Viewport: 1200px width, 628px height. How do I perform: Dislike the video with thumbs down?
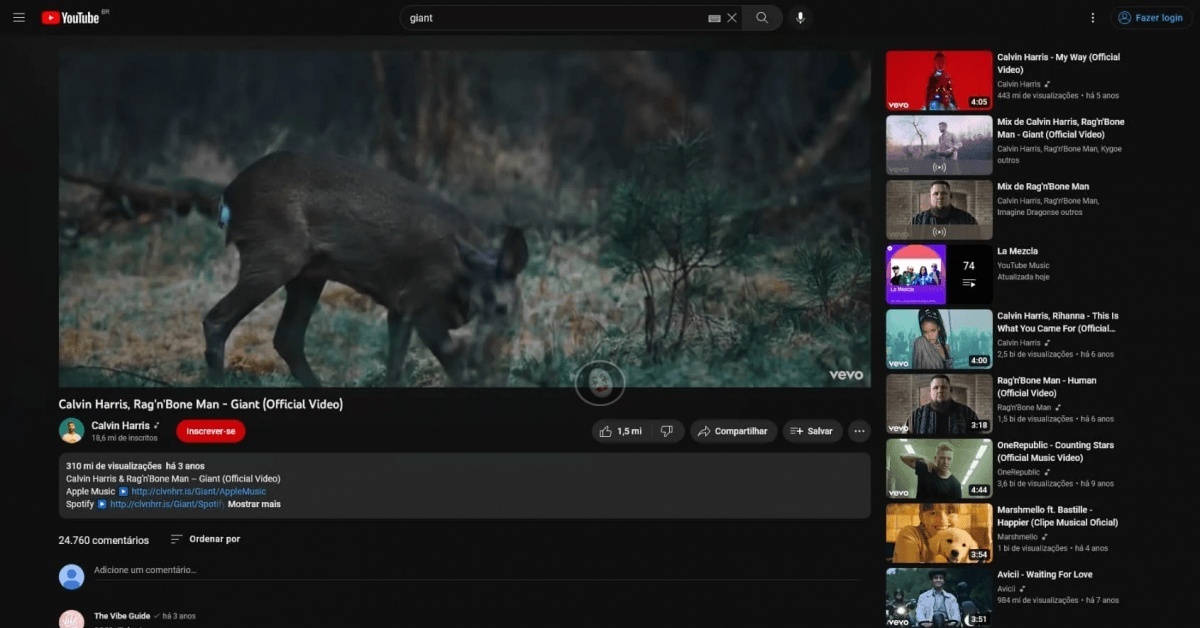(x=667, y=431)
